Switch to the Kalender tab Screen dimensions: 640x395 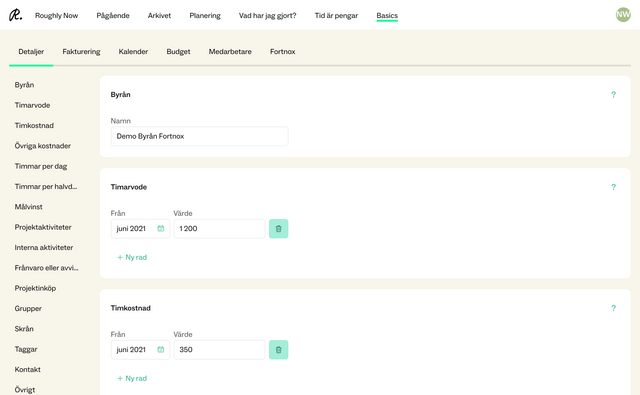coord(133,52)
